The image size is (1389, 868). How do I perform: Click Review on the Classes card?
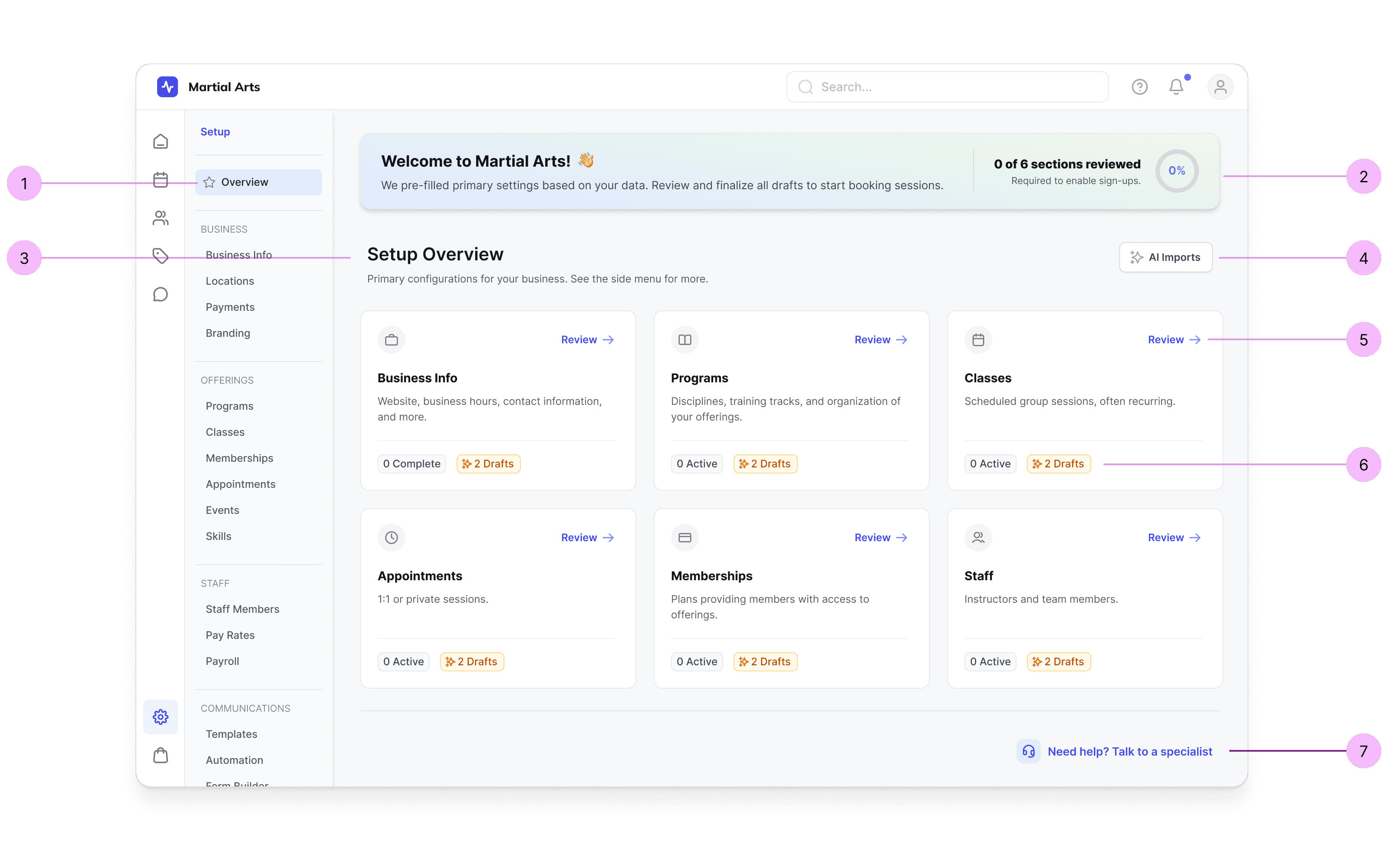1174,340
